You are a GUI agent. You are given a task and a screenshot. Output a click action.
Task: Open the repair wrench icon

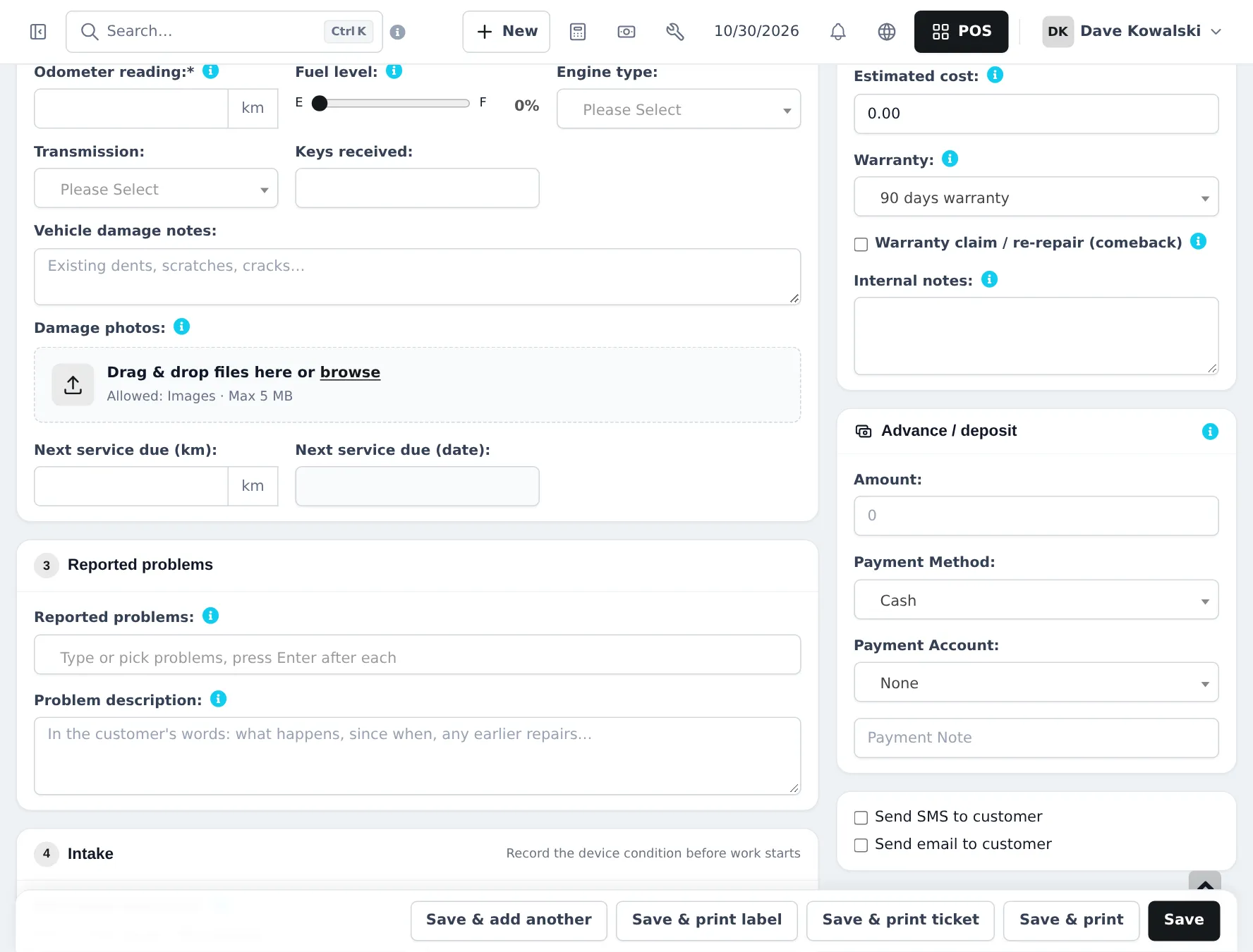pyautogui.click(x=675, y=32)
